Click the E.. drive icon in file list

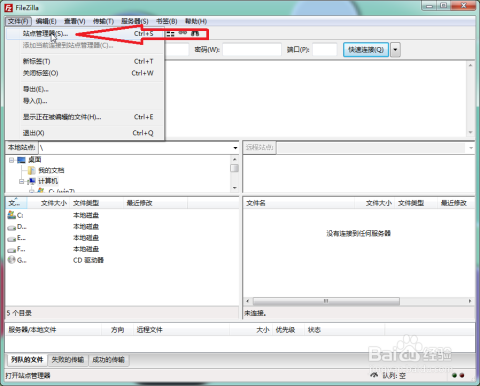tap(12, 239)
